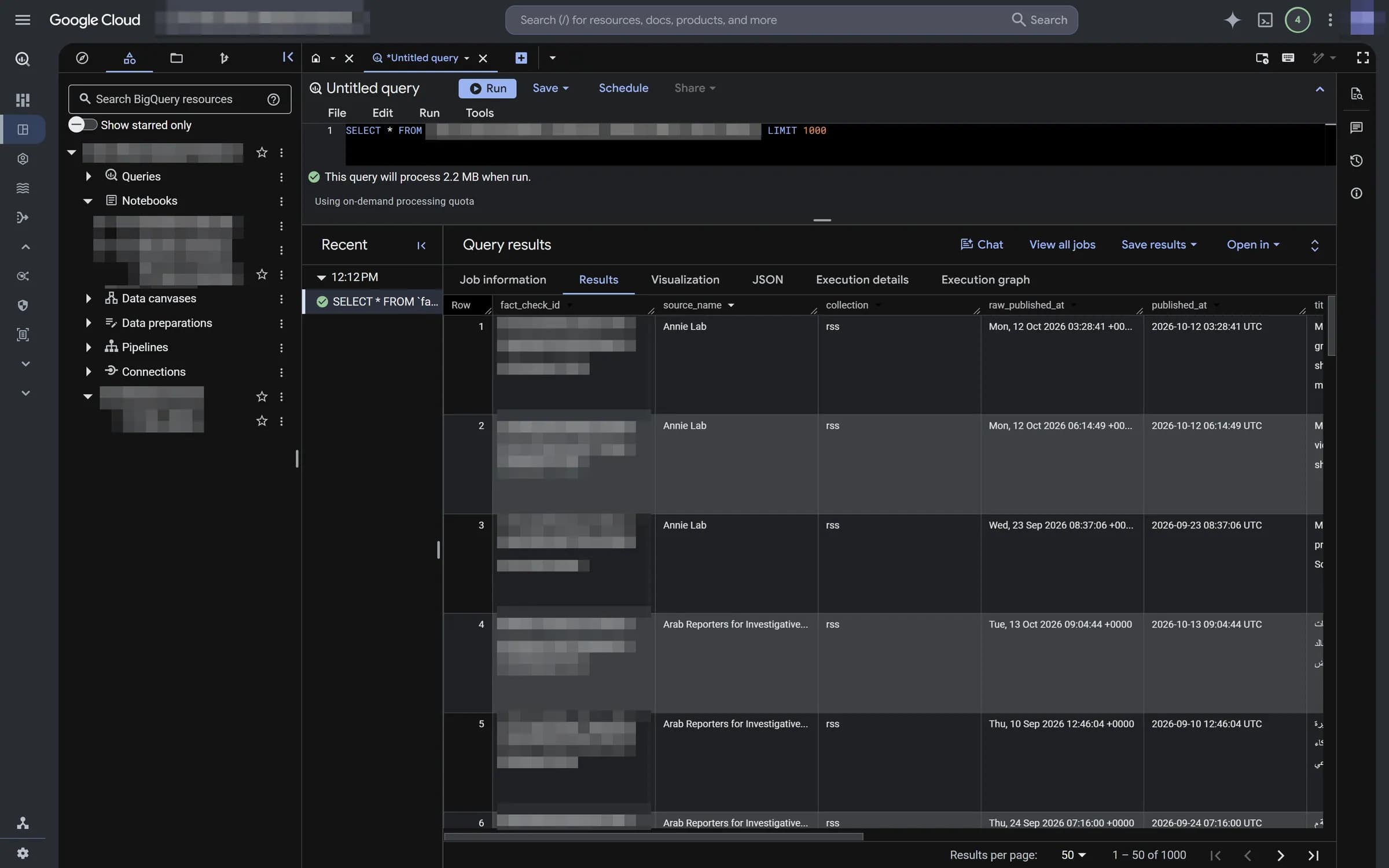Click the horizontal results scrollbar
The width and height of the screenshot is (1389, 868).
tap(653, 837)
